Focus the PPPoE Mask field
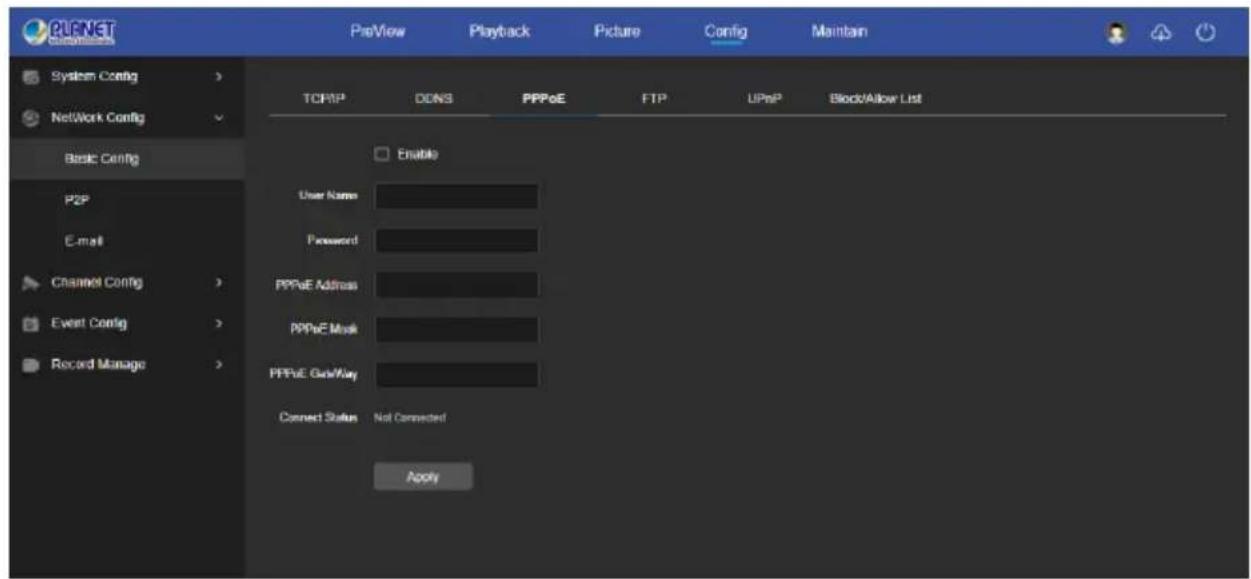Viewport: 1251px width, 579px height. pyautogui.click(x=456, y=330)
